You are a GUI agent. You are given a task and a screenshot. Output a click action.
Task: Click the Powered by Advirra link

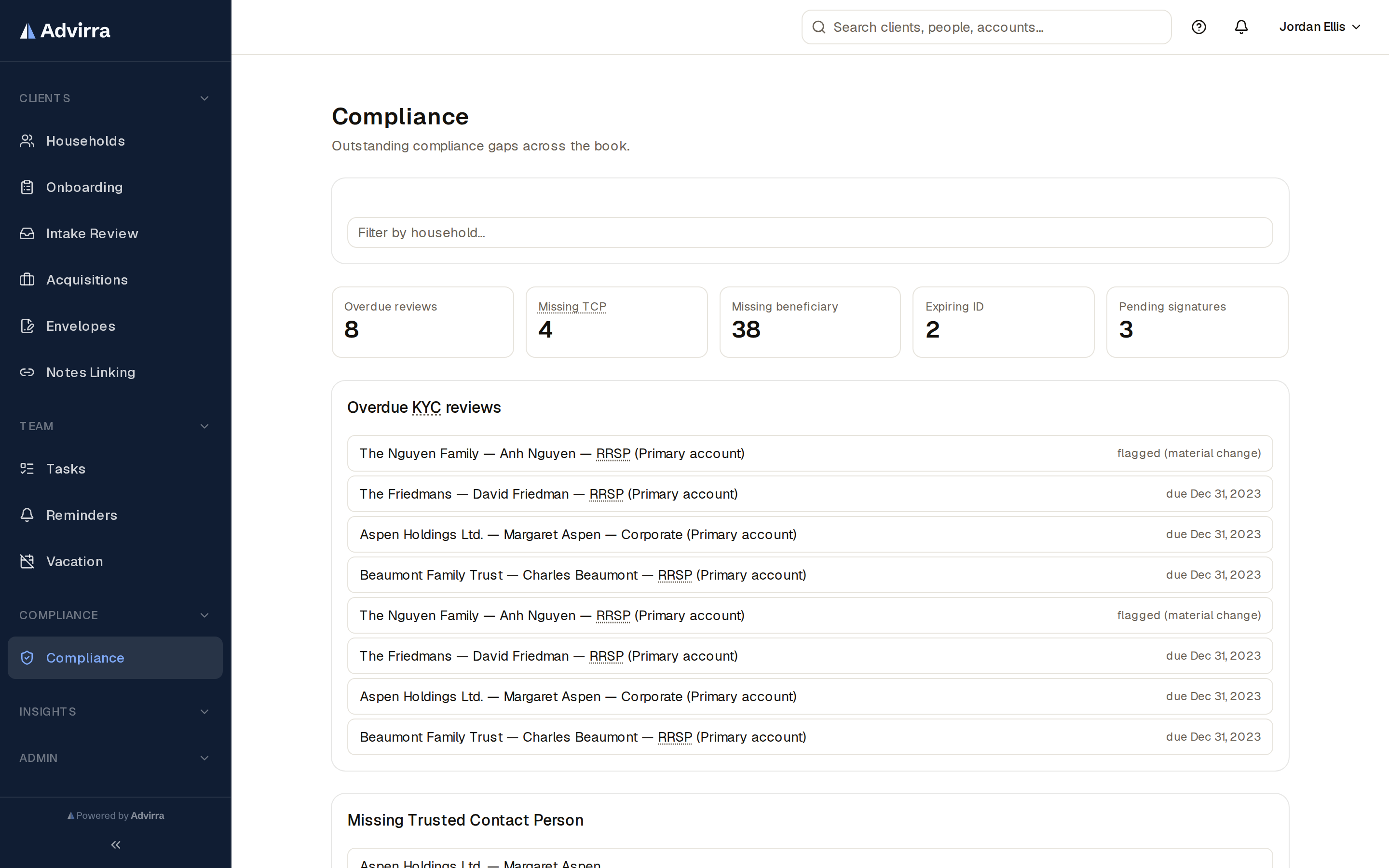116,815
